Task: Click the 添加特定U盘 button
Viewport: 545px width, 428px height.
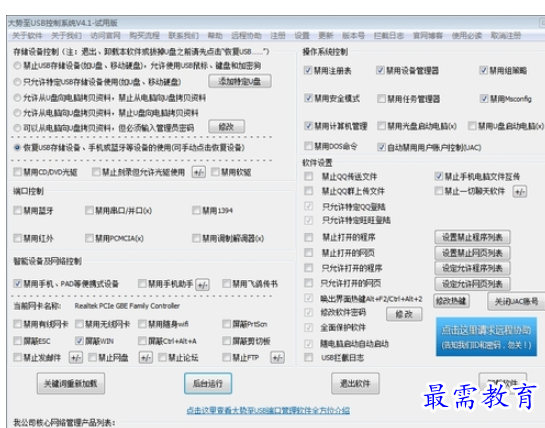Action: pos(240,81)
